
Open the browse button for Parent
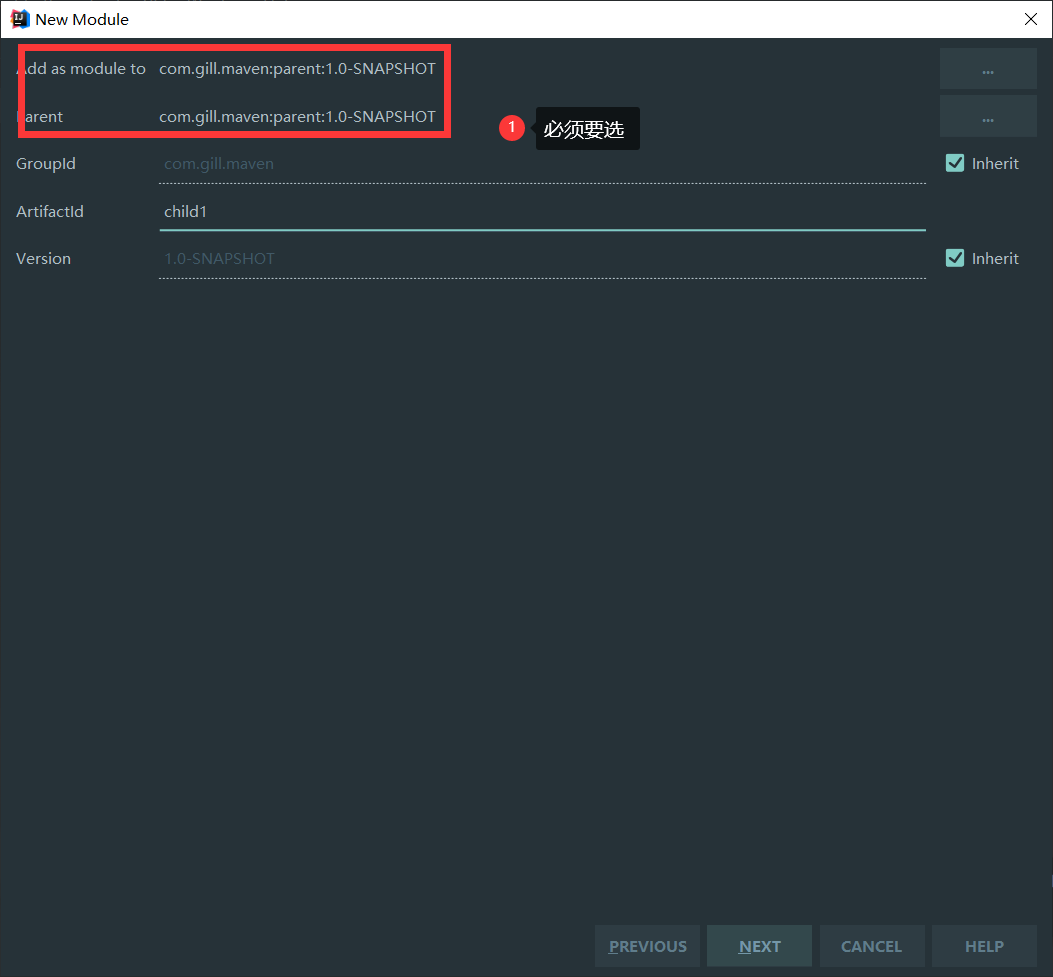988,117
